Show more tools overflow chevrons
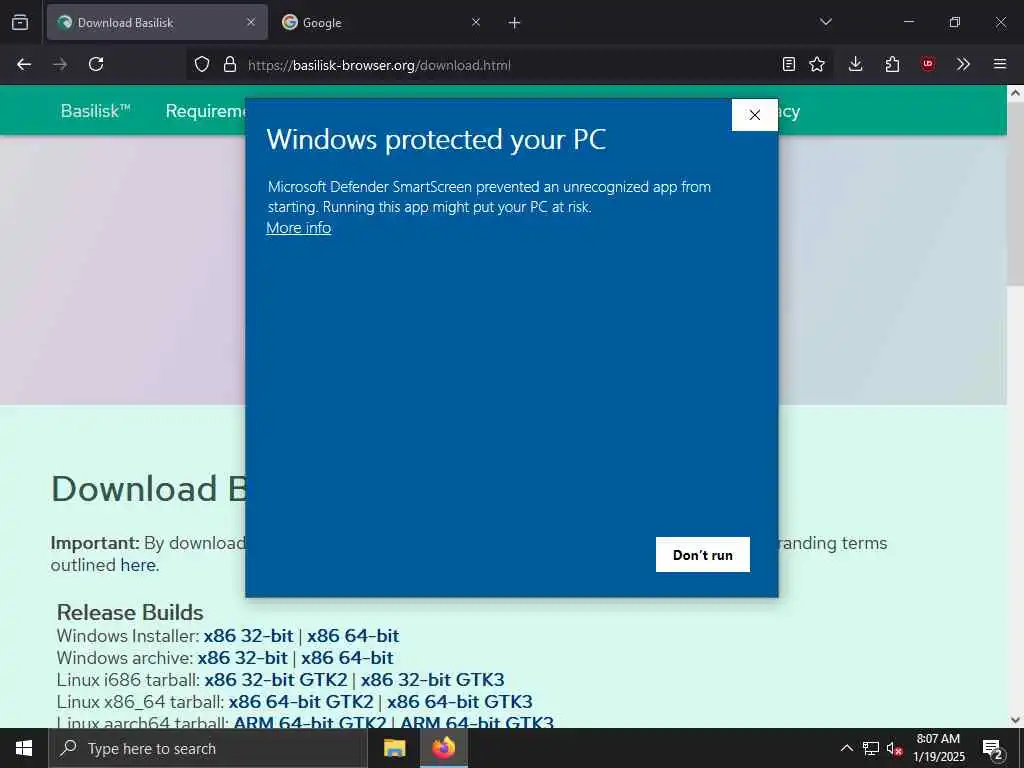Screen dimensions: 1024x768 click(x=963, y=64)
